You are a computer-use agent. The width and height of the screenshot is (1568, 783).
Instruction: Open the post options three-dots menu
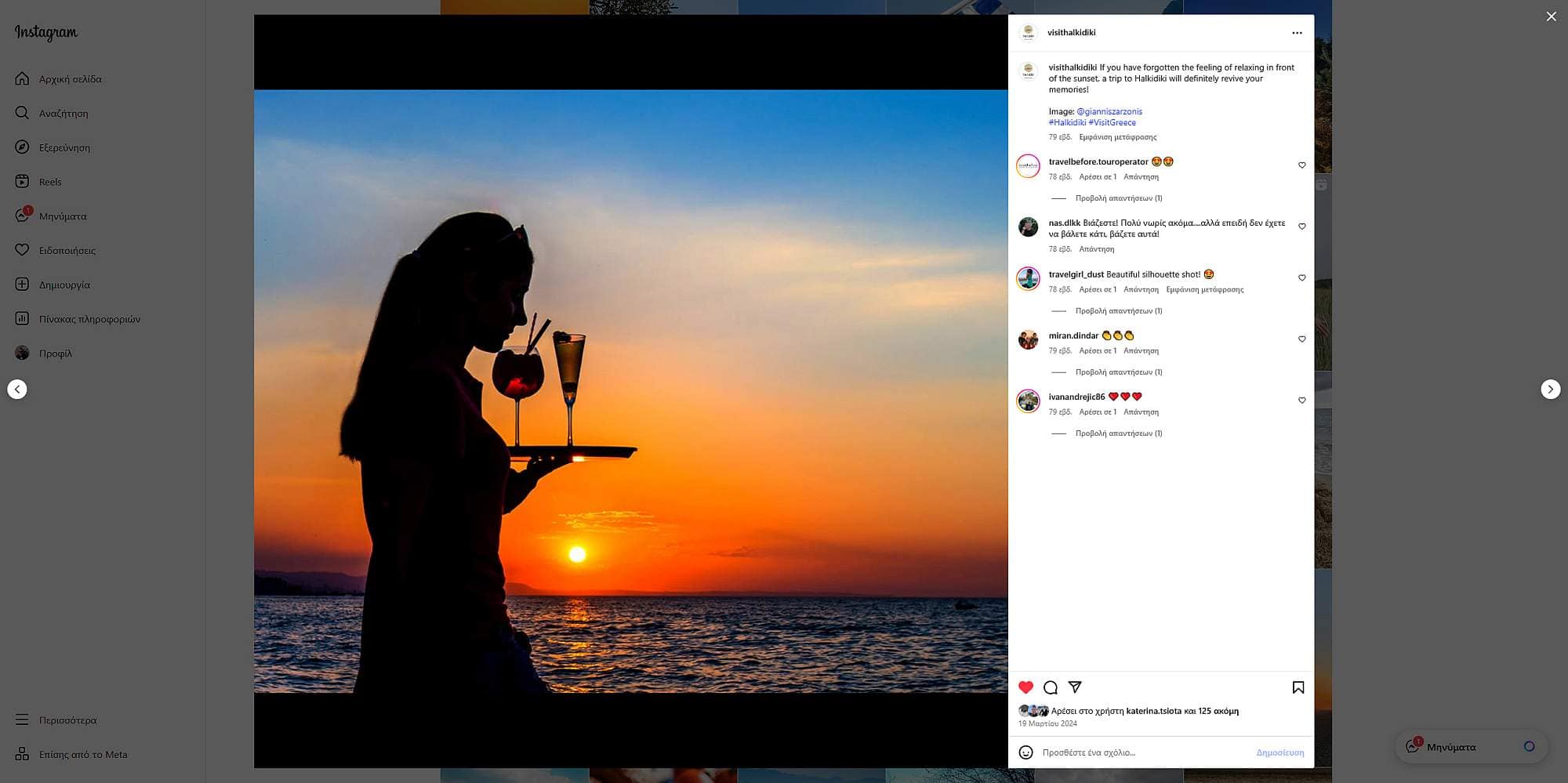[1297, 33]
